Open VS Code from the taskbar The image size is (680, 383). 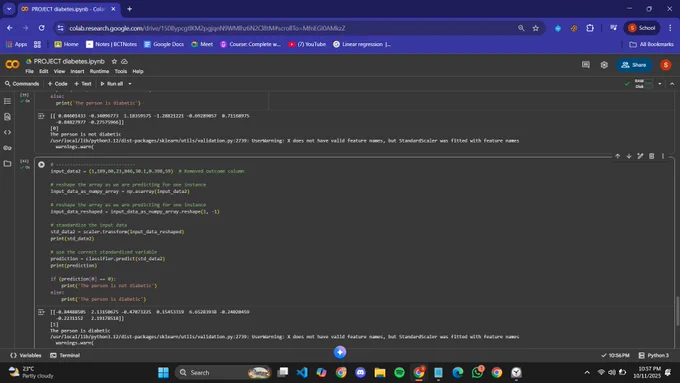[302, 373]
